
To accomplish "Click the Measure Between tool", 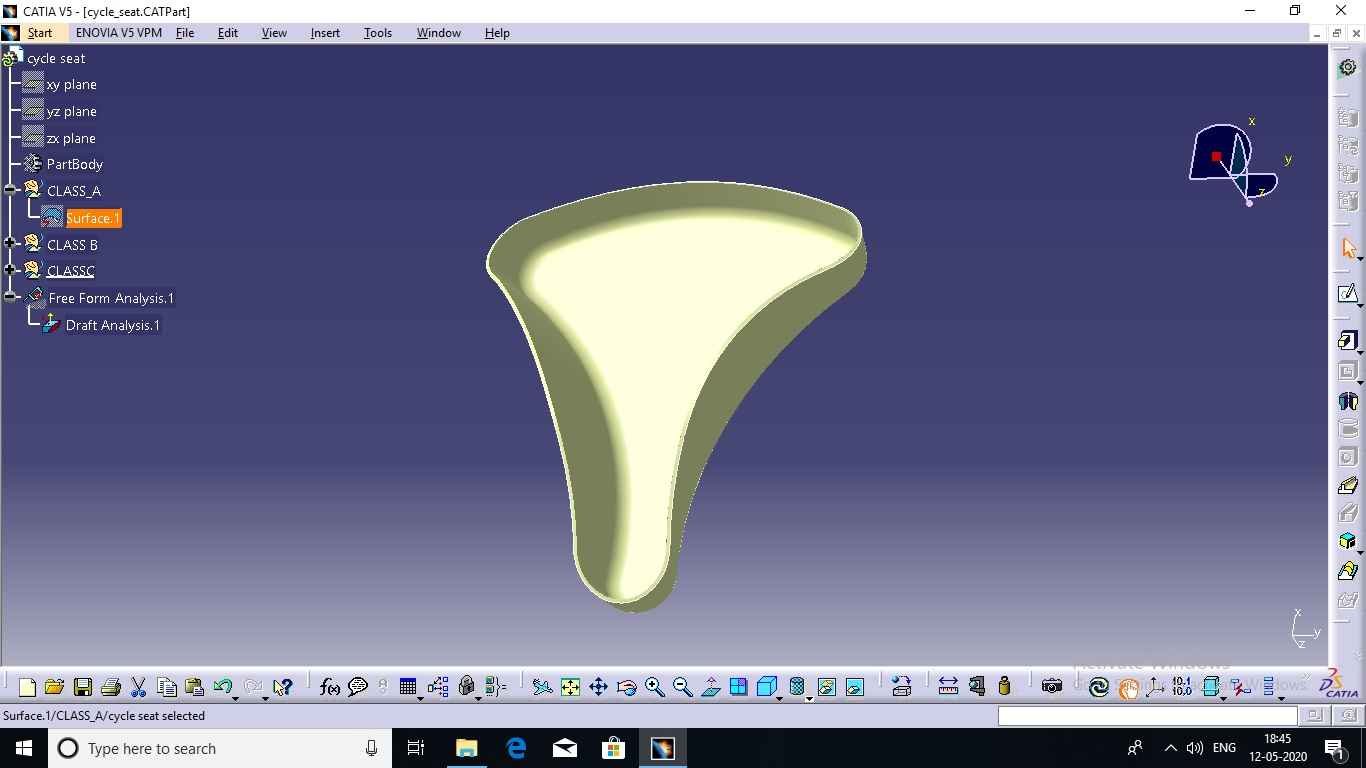I will [948, 686].
